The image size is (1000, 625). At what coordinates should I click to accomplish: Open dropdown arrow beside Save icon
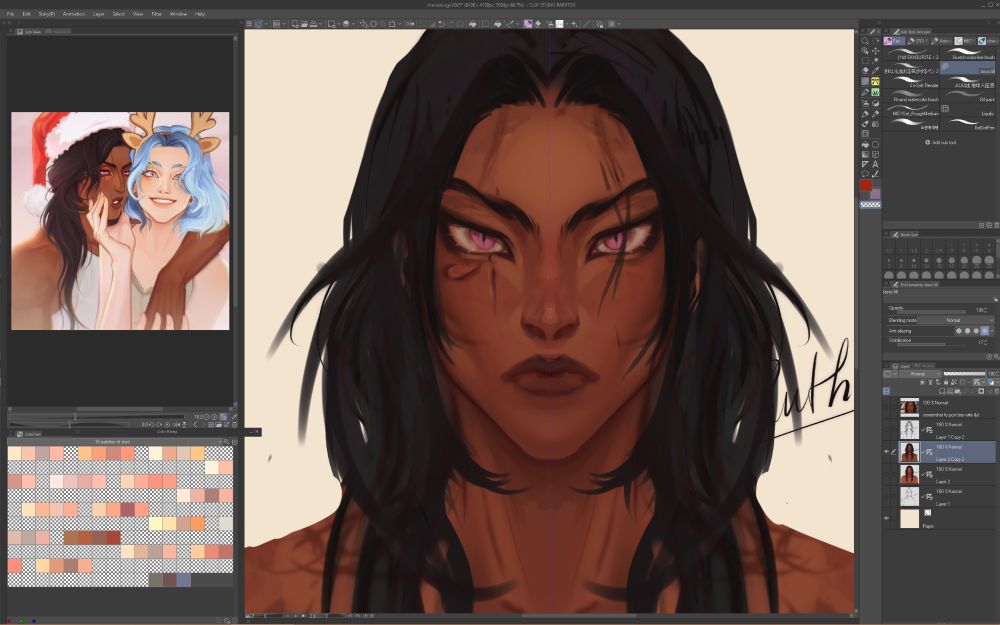pos(321,24)
